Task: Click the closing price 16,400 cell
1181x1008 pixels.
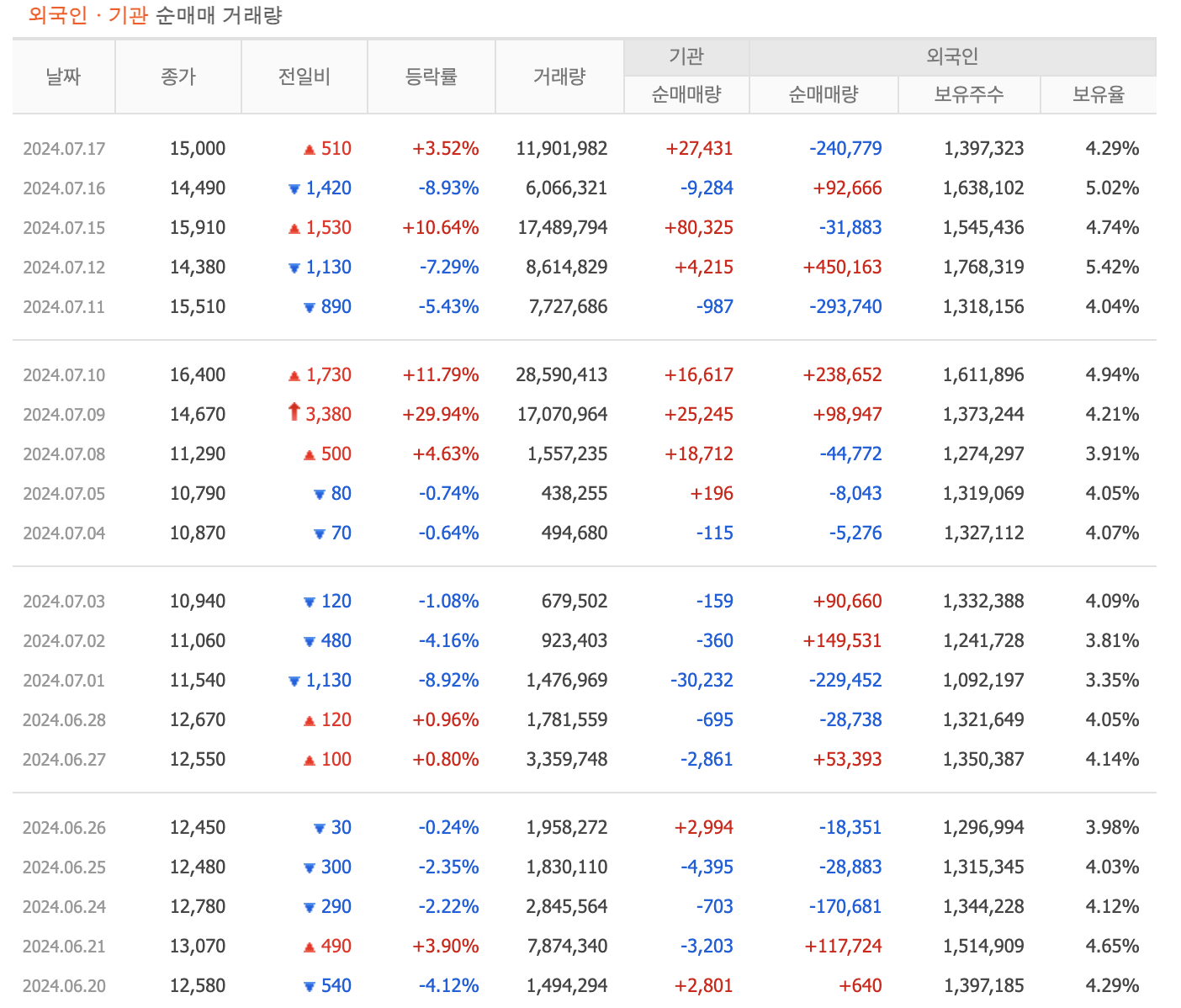Action: pyautogui.click(x=198, y=374)
